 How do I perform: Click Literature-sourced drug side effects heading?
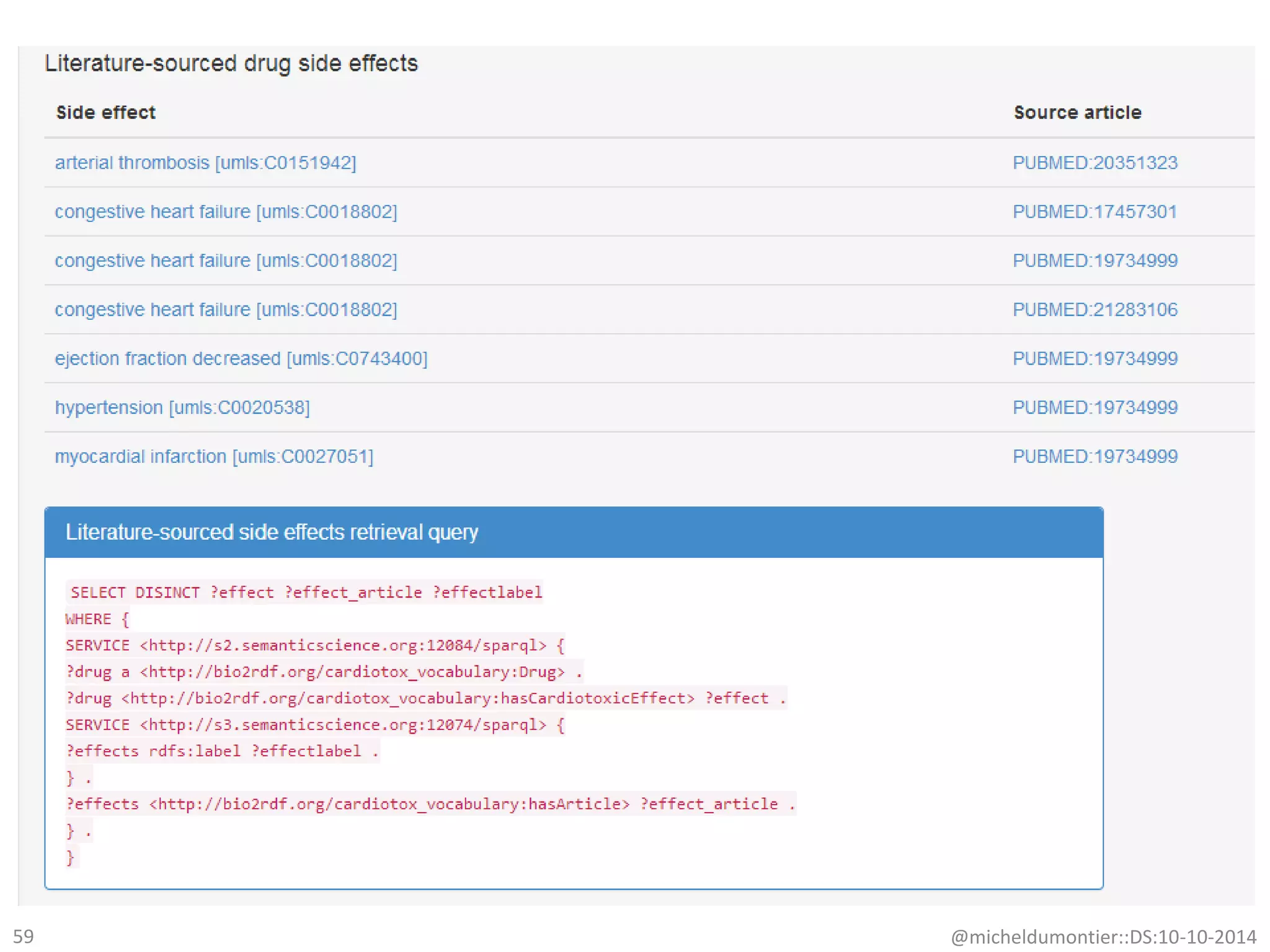pyautogui.click(x=231, y=64)
